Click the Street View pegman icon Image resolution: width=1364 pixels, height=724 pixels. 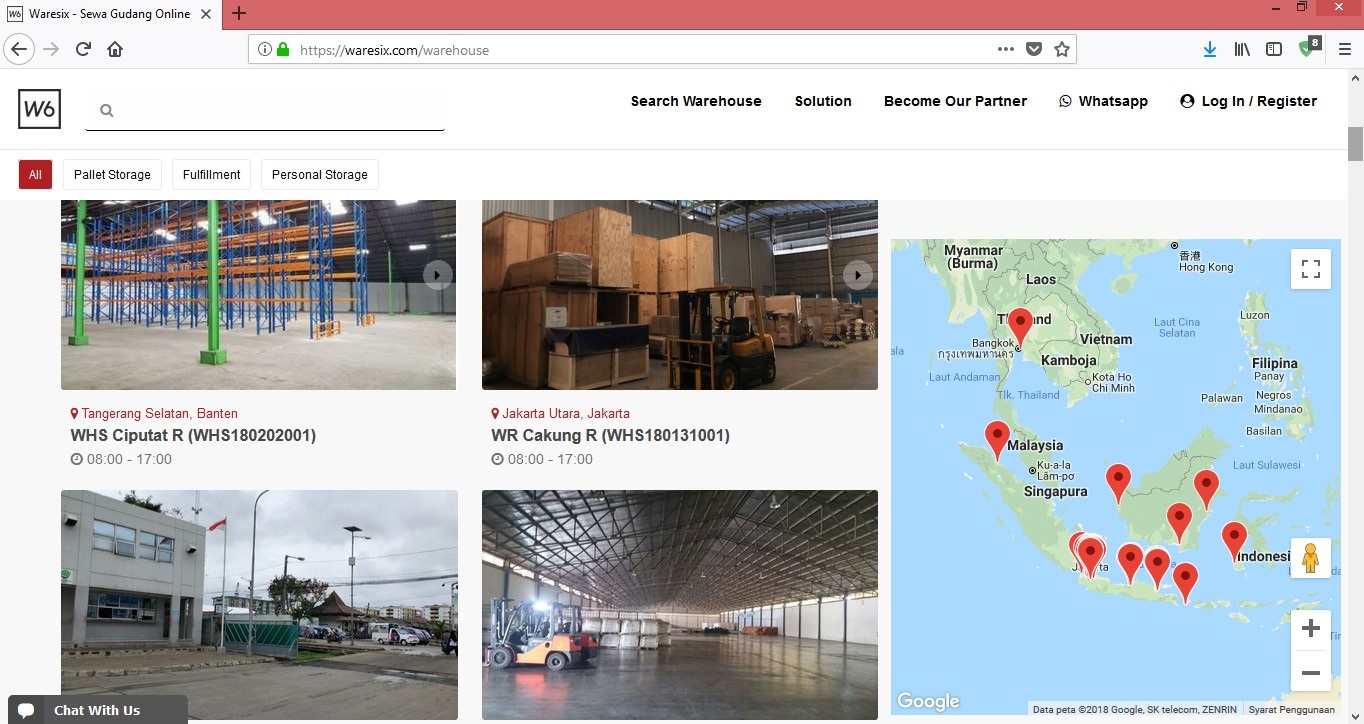tap(1310, 558)
